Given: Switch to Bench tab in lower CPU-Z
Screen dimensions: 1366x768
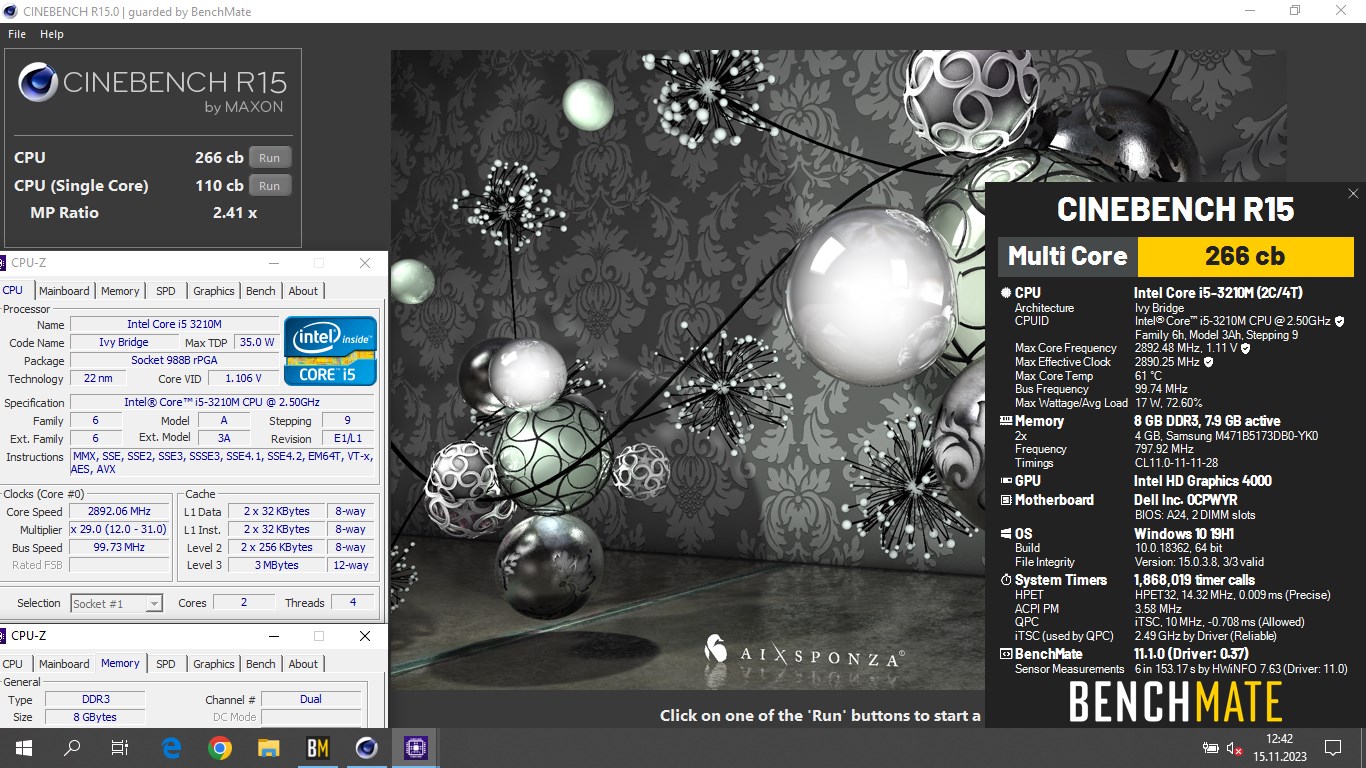Looking at the screenshot, I should (261, 664).
